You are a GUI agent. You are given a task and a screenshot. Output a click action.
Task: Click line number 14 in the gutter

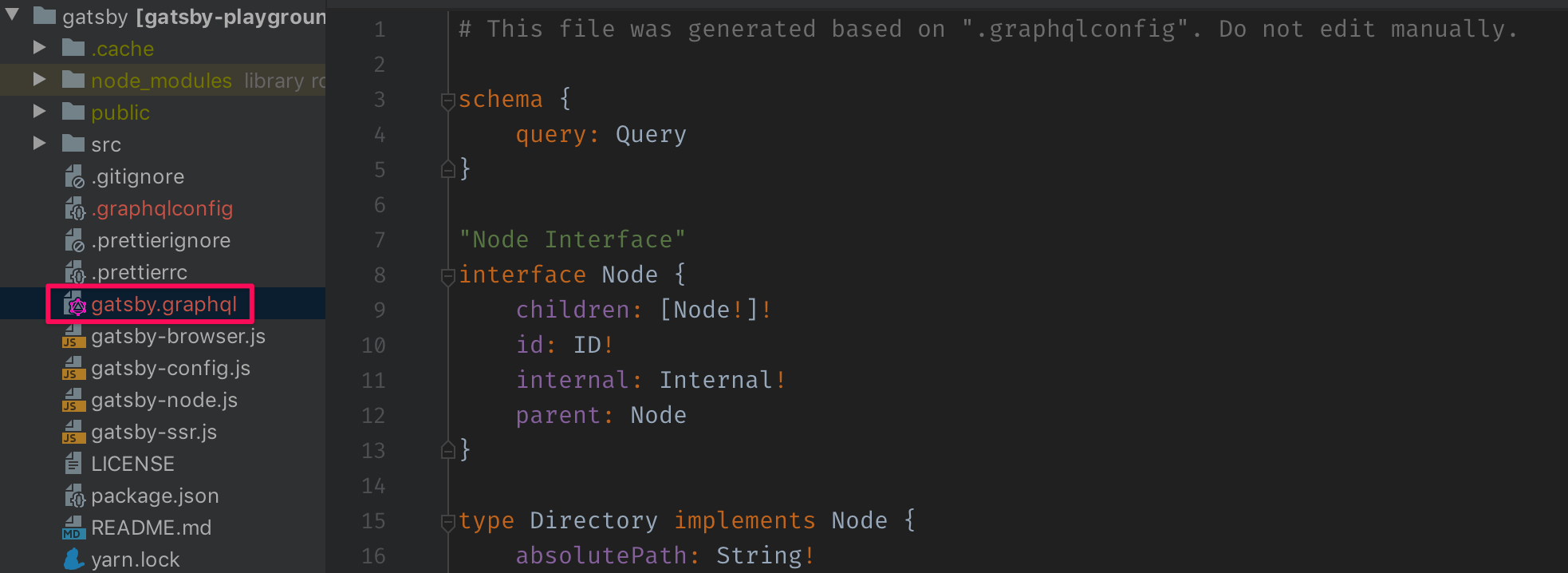(373, 486)
